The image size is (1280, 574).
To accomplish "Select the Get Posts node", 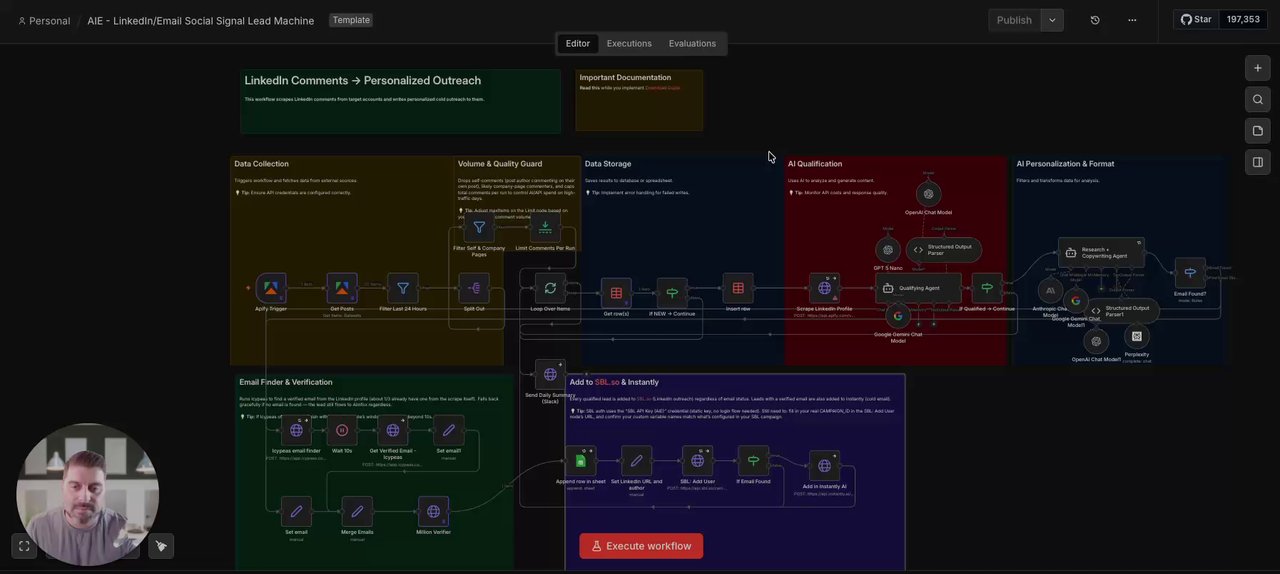I will click(x=342, y=288).
